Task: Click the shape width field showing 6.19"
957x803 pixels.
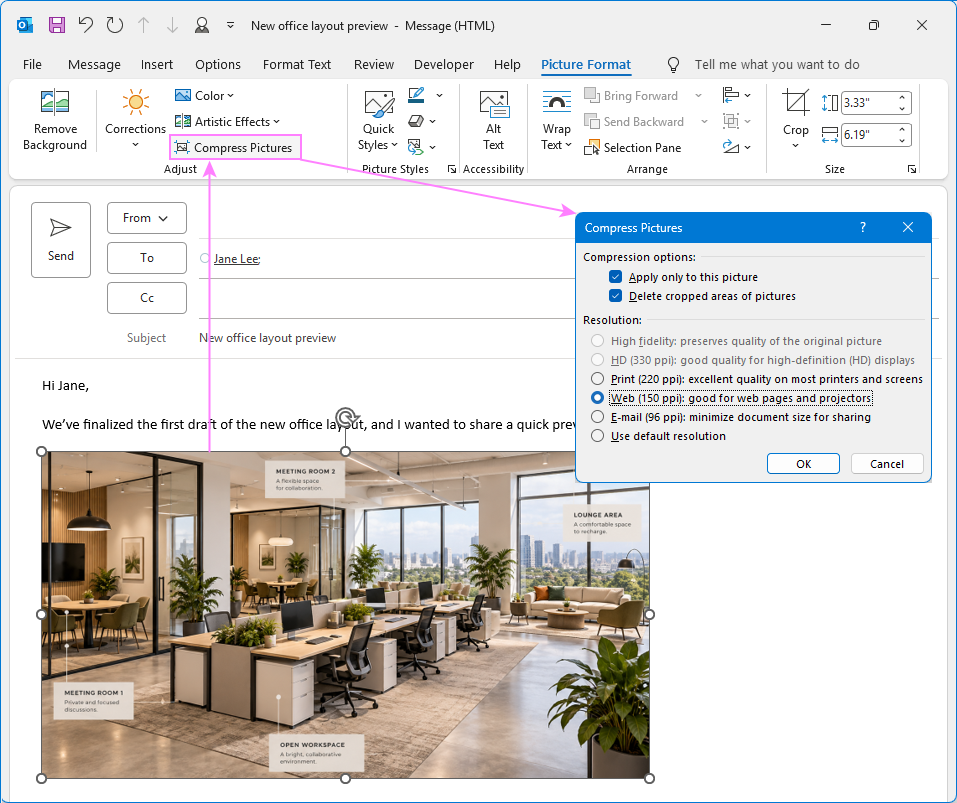Action: [868, 135]
